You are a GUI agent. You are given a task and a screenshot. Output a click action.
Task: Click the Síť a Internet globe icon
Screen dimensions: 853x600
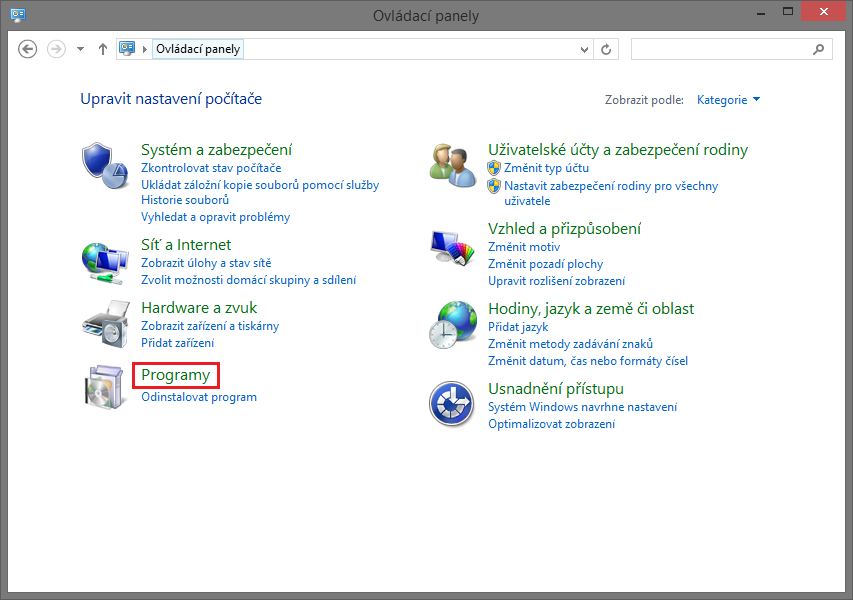[x=105, y=262]
